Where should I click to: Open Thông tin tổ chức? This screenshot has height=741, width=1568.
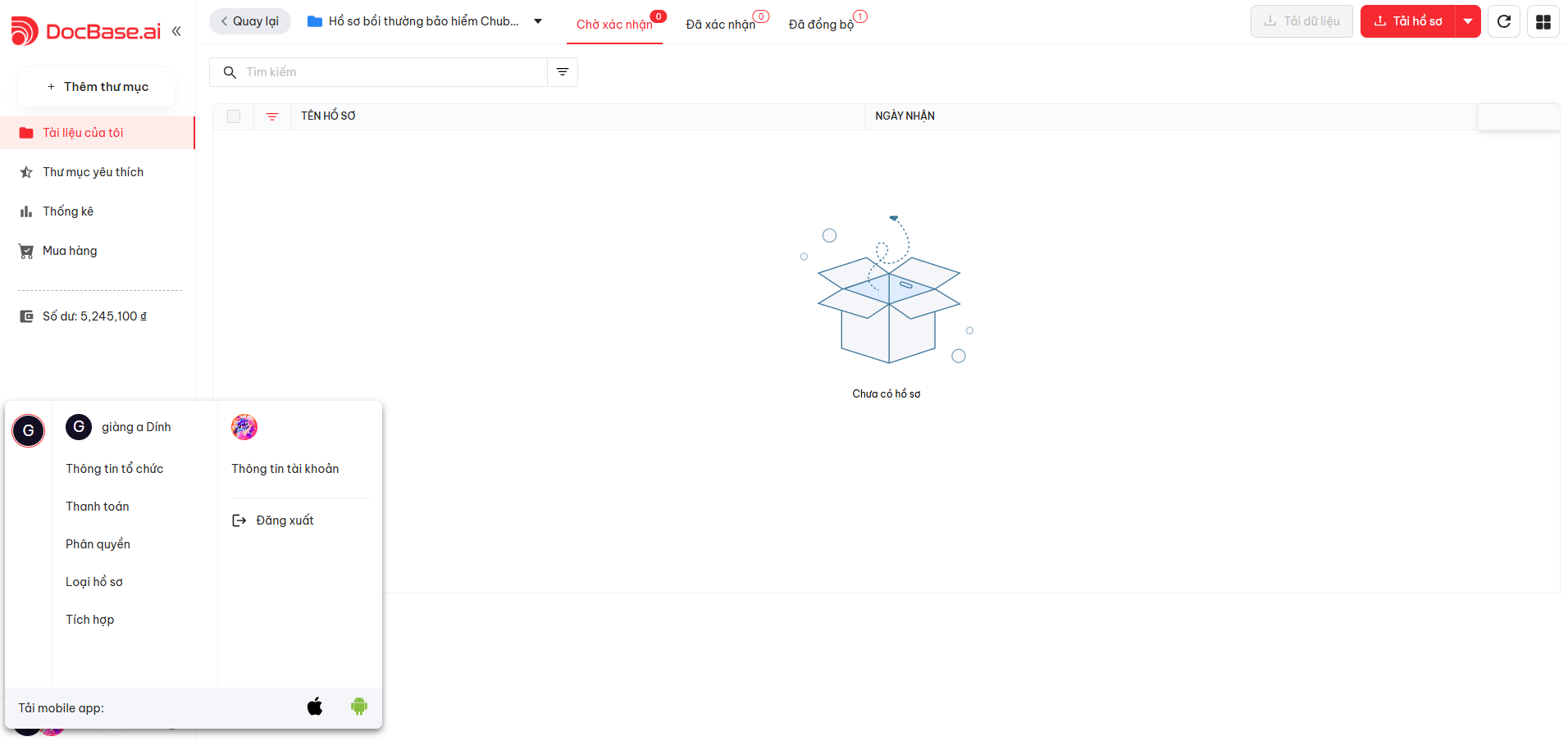pyautogui.click(x=115, y=469)
